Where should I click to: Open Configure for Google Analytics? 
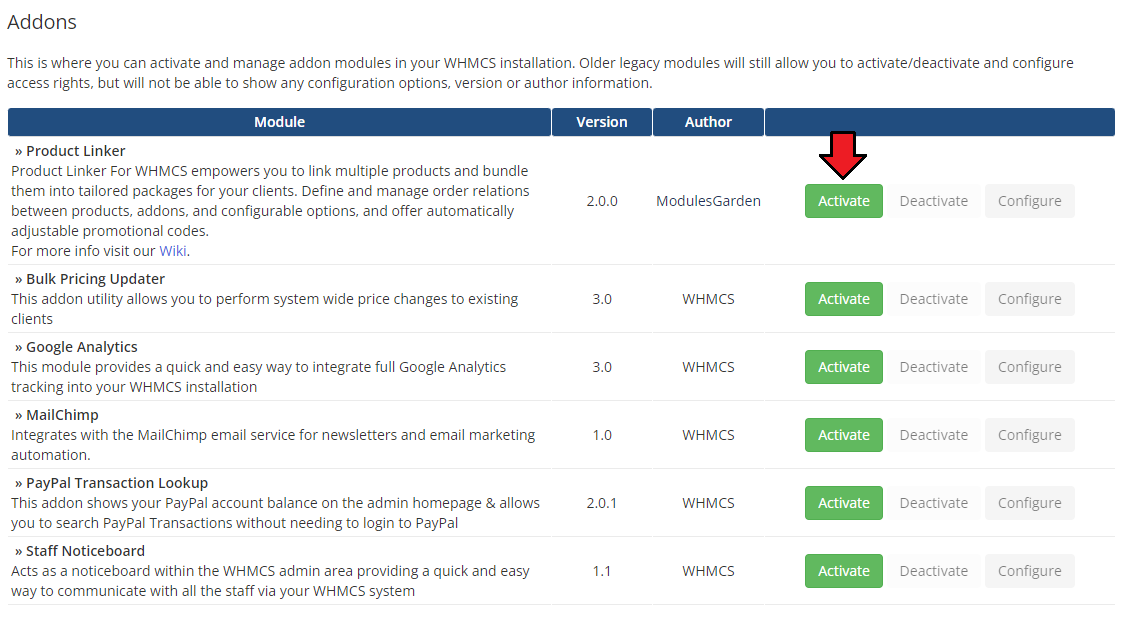1029,367
